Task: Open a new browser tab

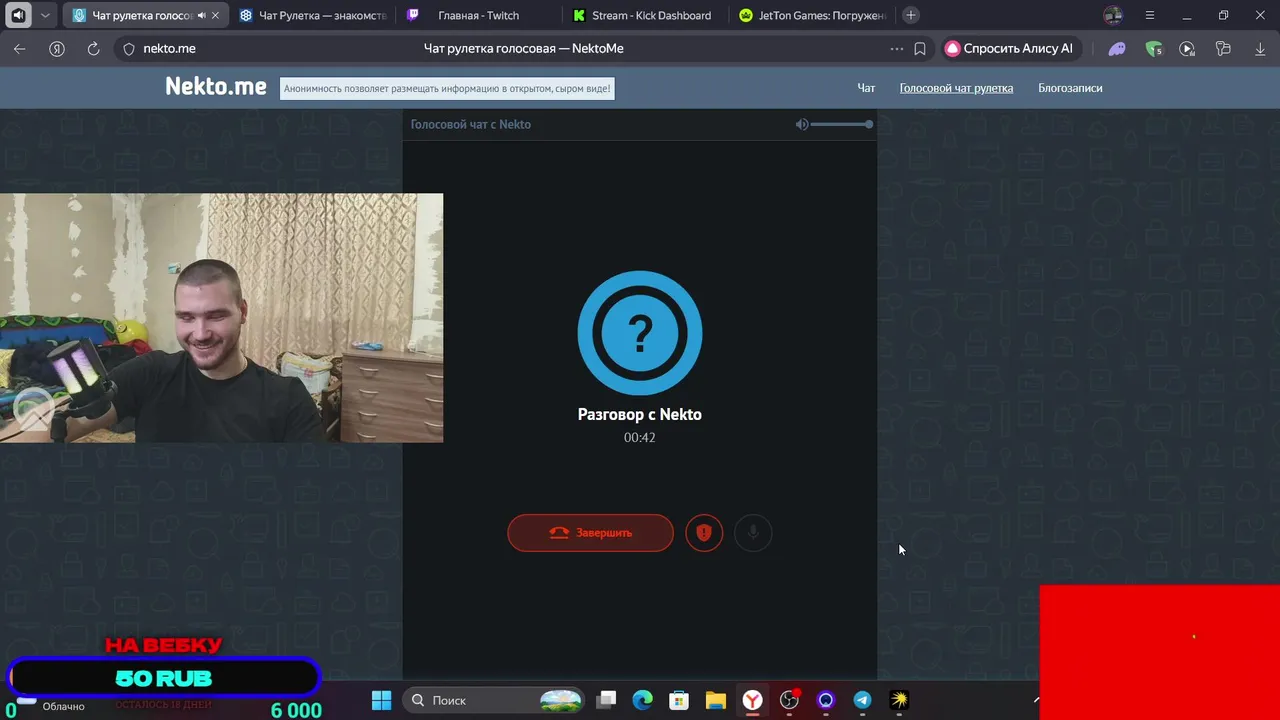Action: tap(910, 15)
